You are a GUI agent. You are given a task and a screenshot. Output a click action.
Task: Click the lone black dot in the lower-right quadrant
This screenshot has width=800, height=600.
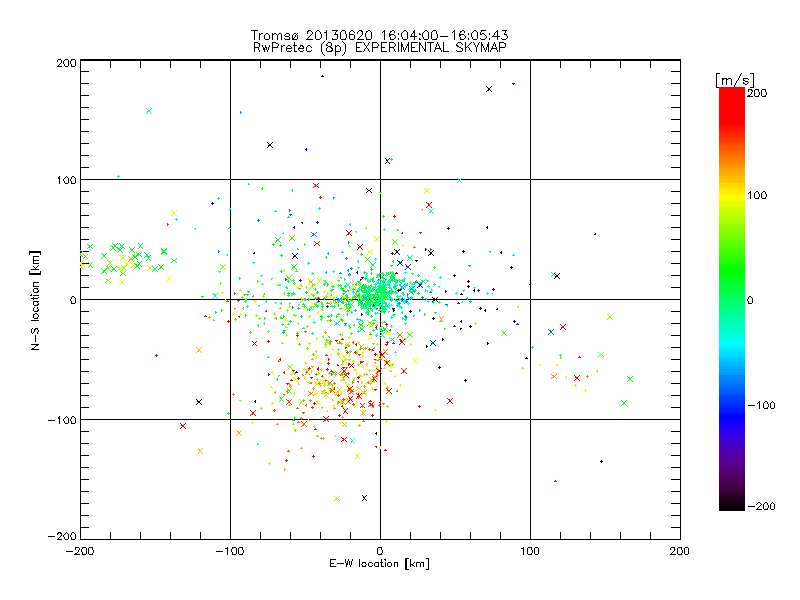pyautogui.click(x=602, y=462)
